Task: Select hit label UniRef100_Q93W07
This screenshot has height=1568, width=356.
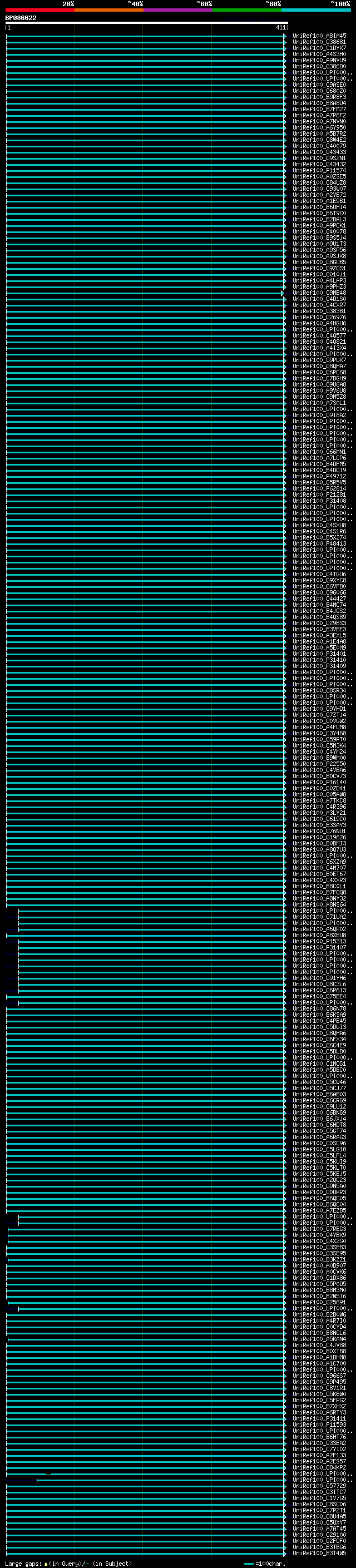Action: (x=319, y=189)
